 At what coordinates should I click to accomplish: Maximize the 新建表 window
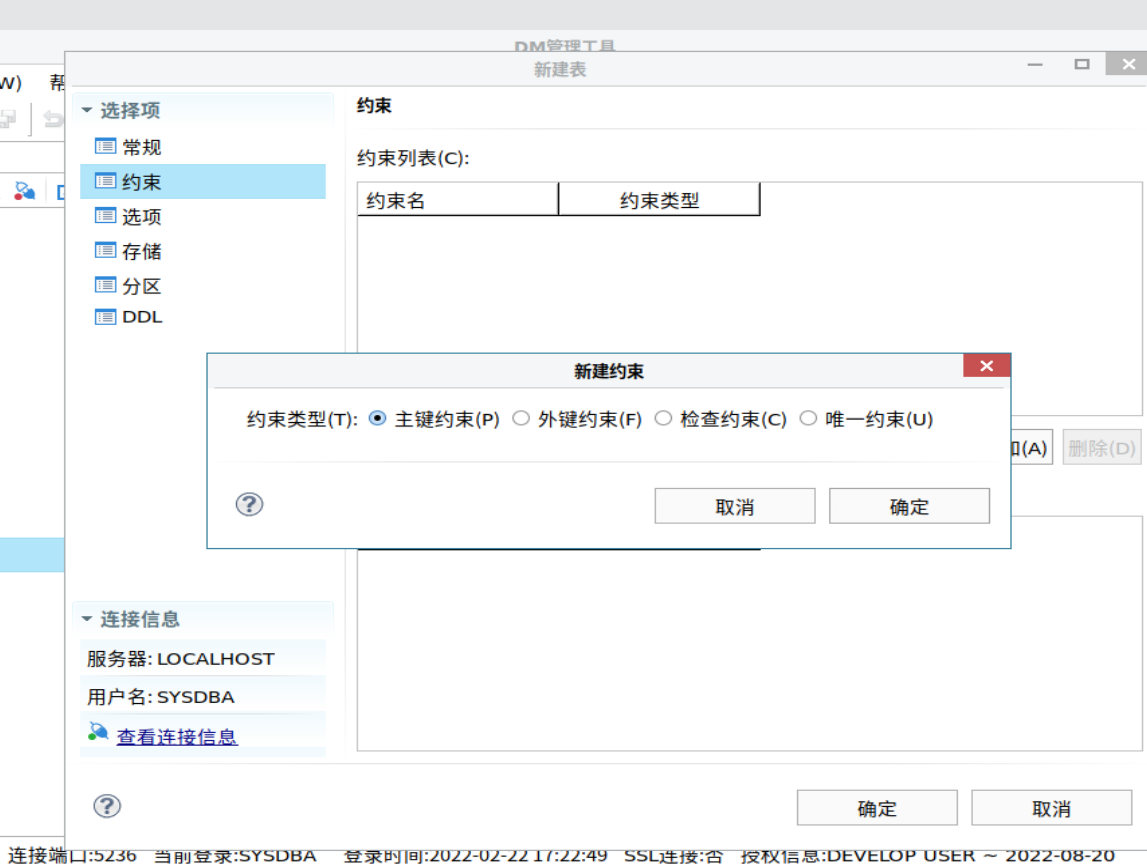(1082, 64)
